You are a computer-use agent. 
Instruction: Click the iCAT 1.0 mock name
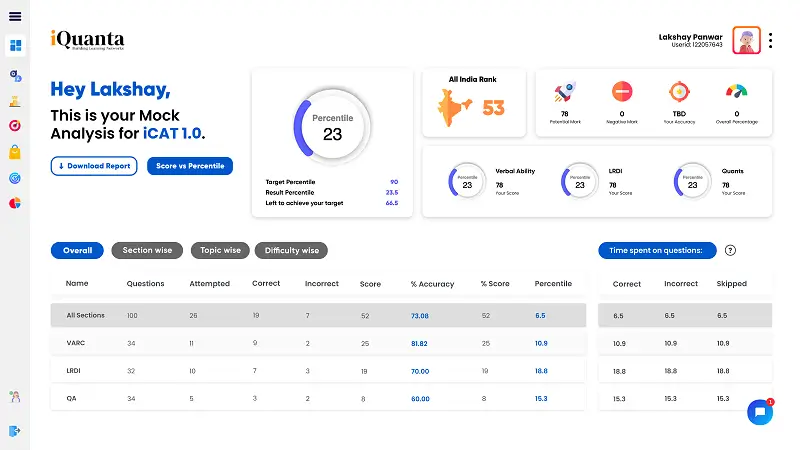(x=172, y=134)
